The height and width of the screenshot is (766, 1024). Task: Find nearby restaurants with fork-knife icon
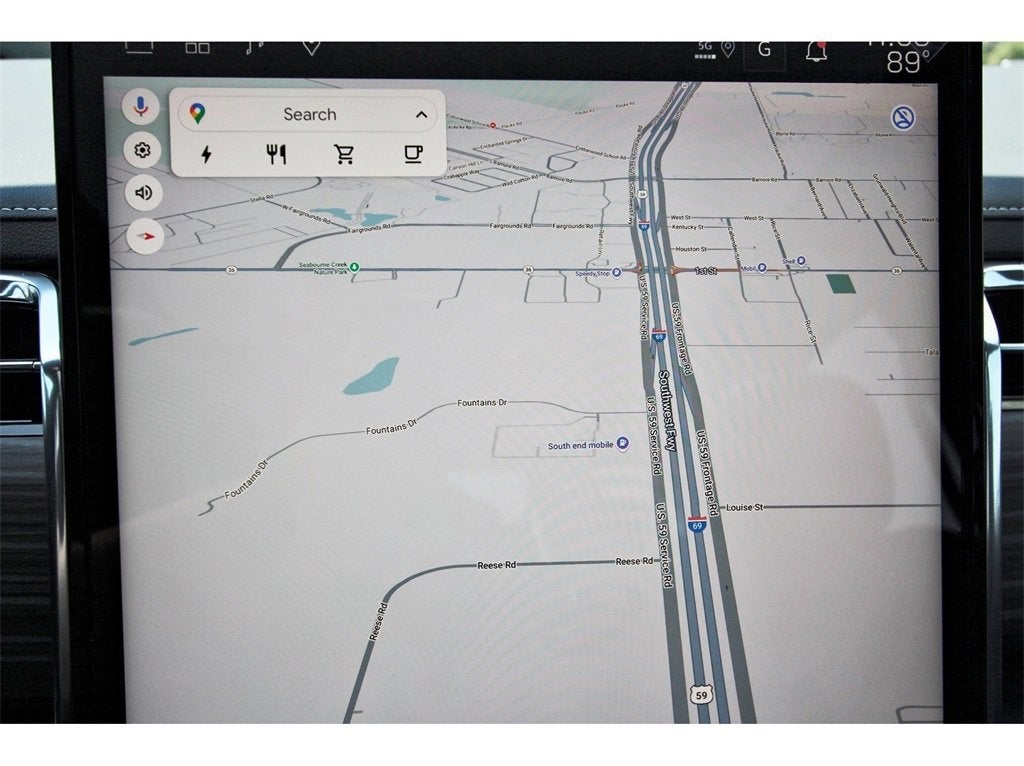(276, 154)
